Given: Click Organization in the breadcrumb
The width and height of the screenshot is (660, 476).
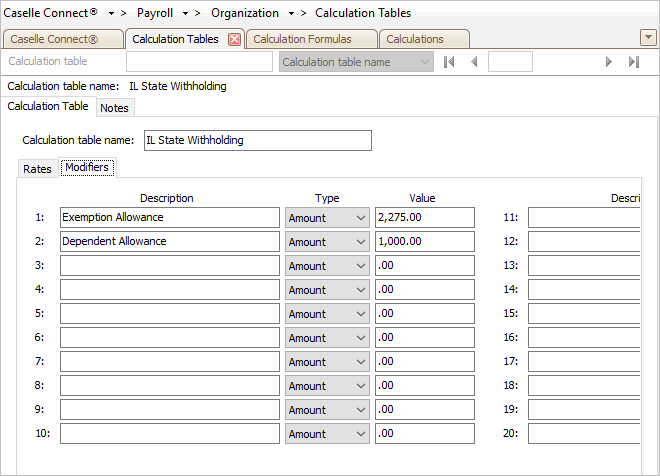Looking at the screenshot, I should click(x=245, y=13).
